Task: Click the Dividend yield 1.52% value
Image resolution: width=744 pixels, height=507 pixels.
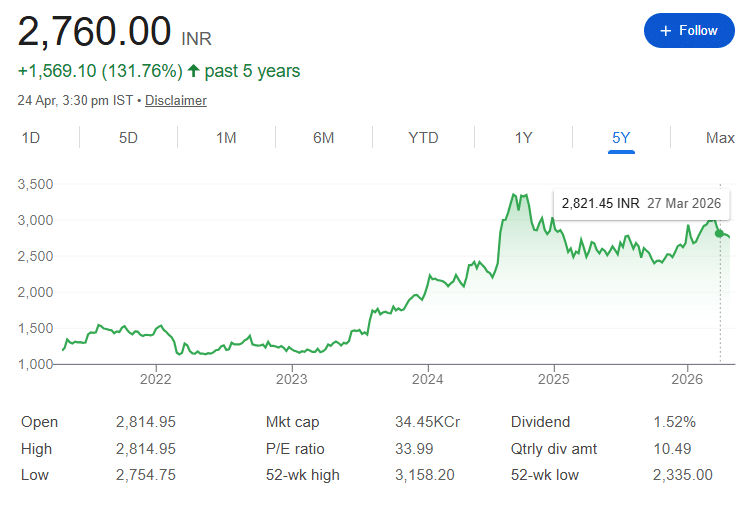Action: pos(674,422)
